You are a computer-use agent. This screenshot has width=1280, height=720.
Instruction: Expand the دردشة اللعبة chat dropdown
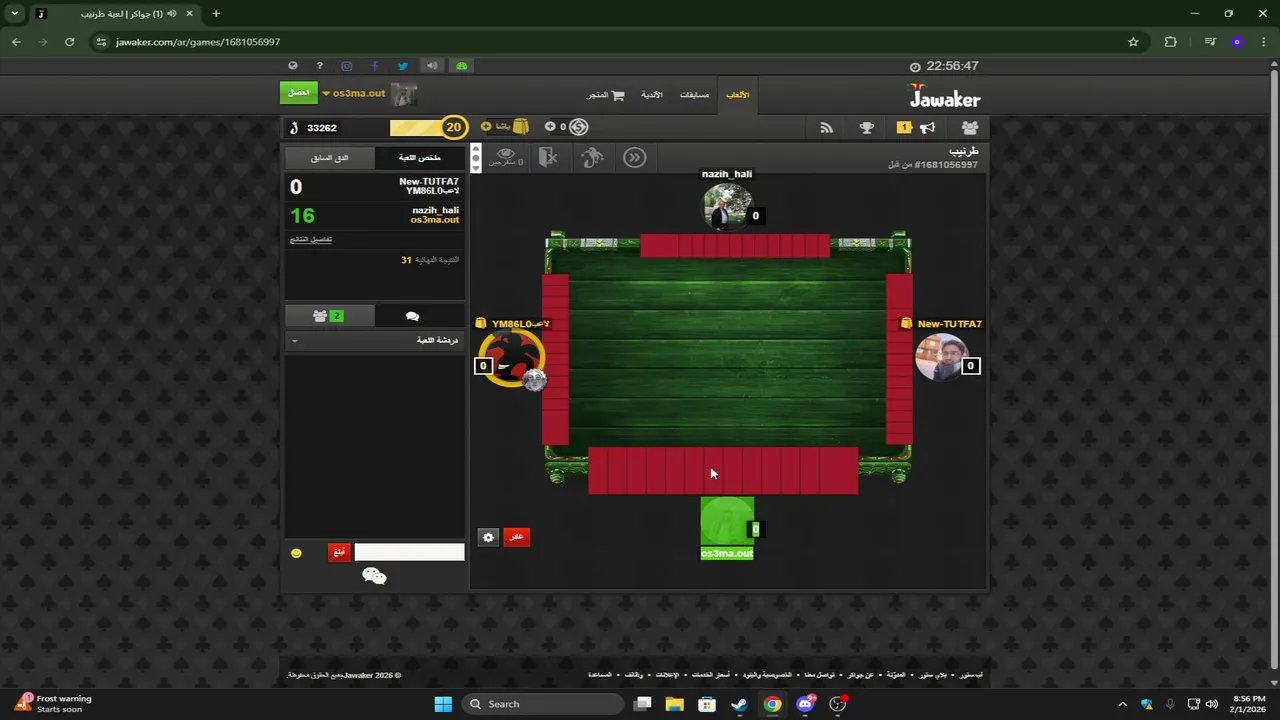point(375,341)
